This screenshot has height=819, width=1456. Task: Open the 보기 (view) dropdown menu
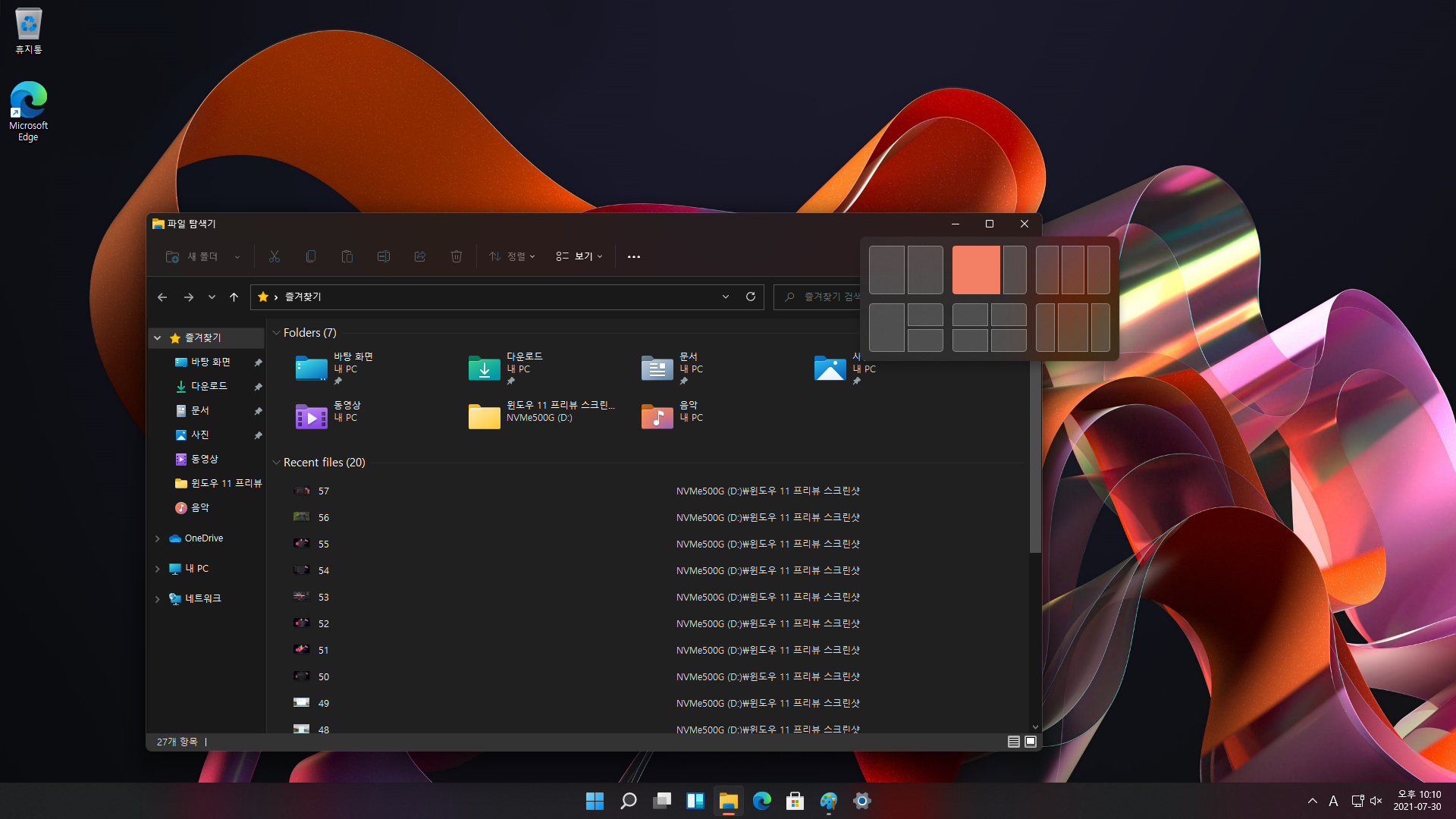[579, 257]
